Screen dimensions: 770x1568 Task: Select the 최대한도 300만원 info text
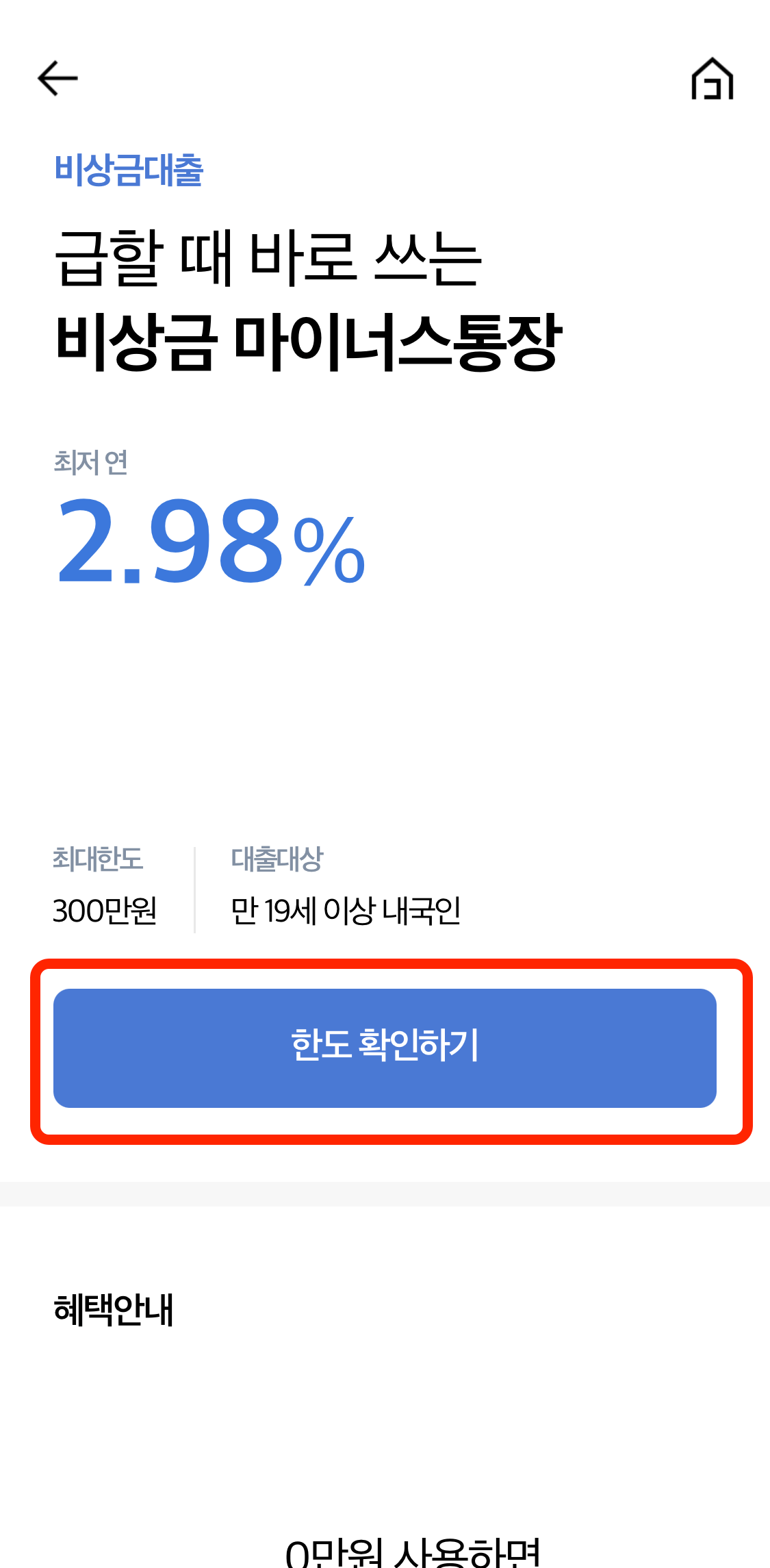pos(106,911)
